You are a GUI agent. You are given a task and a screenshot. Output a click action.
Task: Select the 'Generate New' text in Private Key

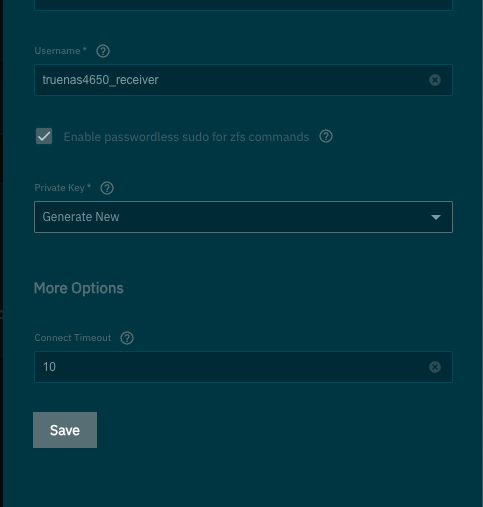[x=81, y=217]
